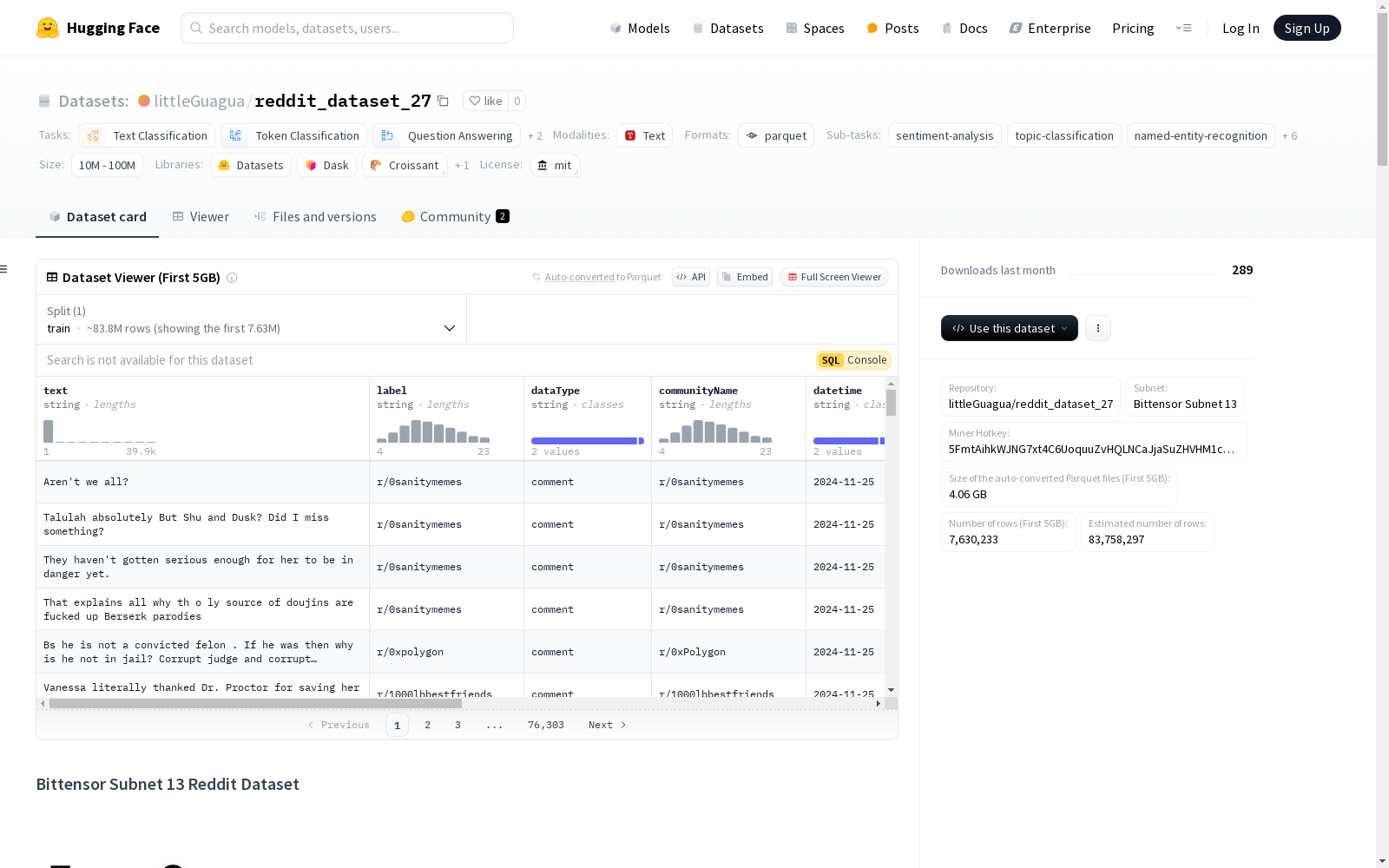Click the ellipsis between pages 3 and 76,303
The image size is (1389, 868).
(494, 725)
